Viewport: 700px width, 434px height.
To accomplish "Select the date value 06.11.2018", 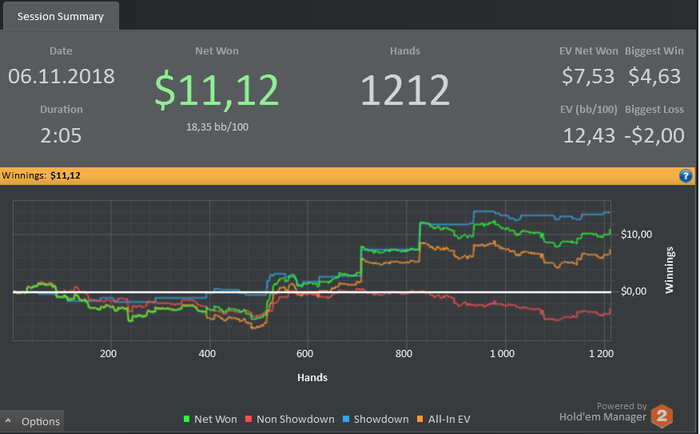I will tap(62, 76).
